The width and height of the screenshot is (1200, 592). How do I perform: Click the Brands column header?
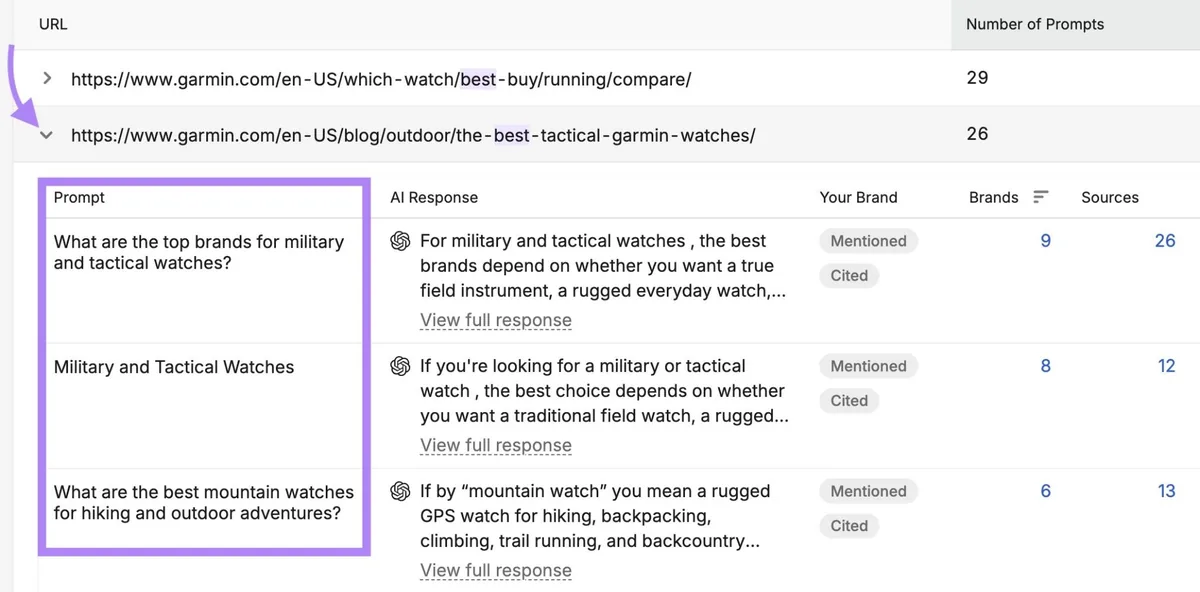pos(994,197)
